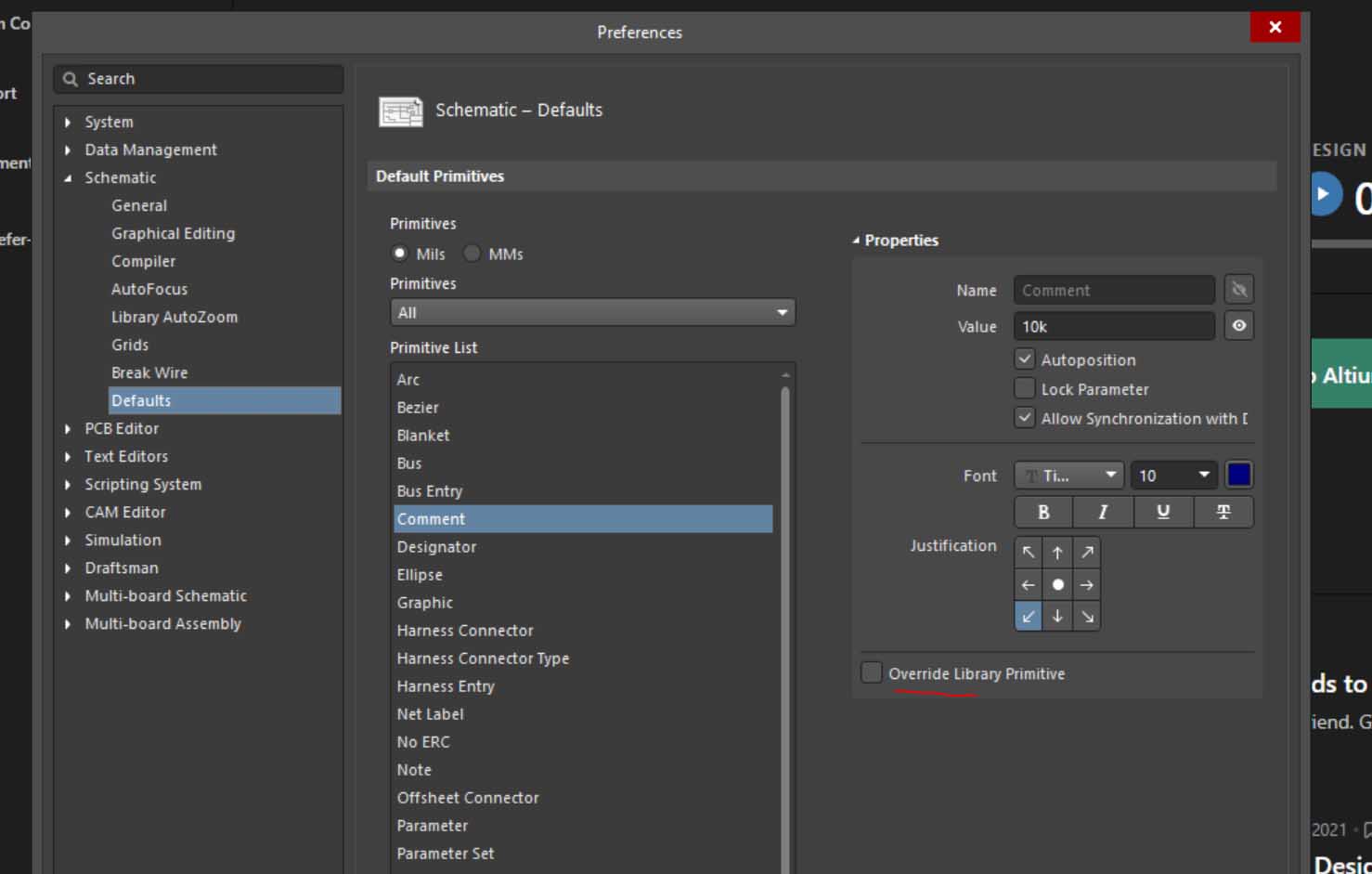
Task: Toggle Value visibility eye icon
Action: [x=1239, y=326]
